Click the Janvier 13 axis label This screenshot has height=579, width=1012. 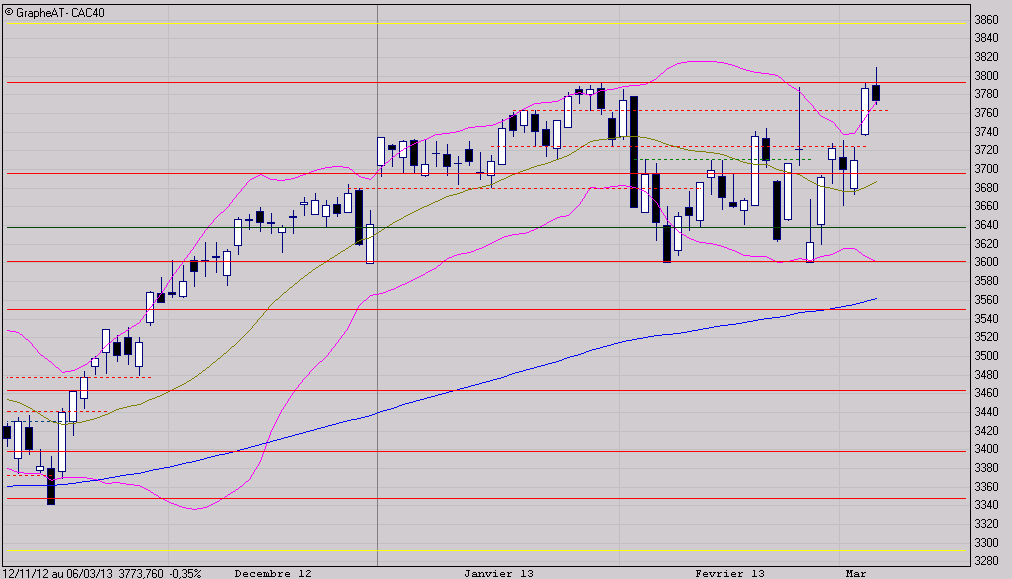[x=499, y=573]
